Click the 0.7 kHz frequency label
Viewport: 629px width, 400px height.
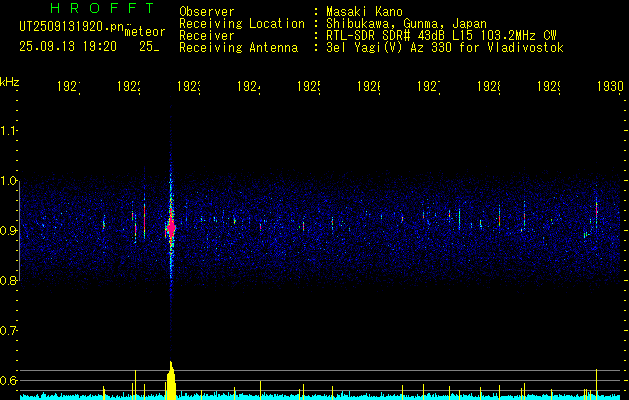pos(8,330)
